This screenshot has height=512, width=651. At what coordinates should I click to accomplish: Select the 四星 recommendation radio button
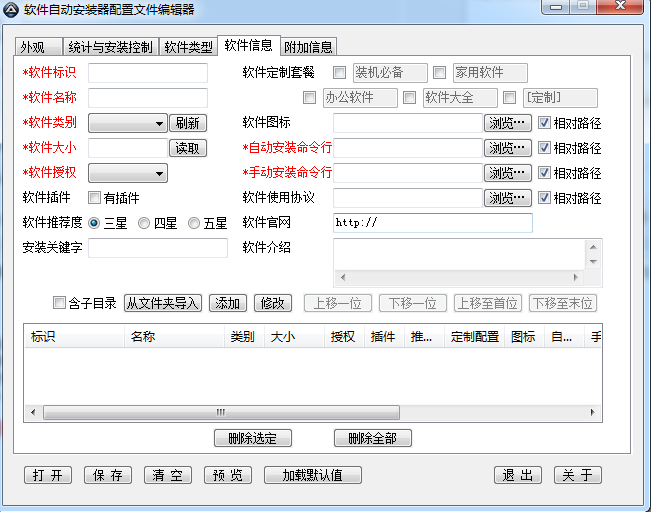144,223
